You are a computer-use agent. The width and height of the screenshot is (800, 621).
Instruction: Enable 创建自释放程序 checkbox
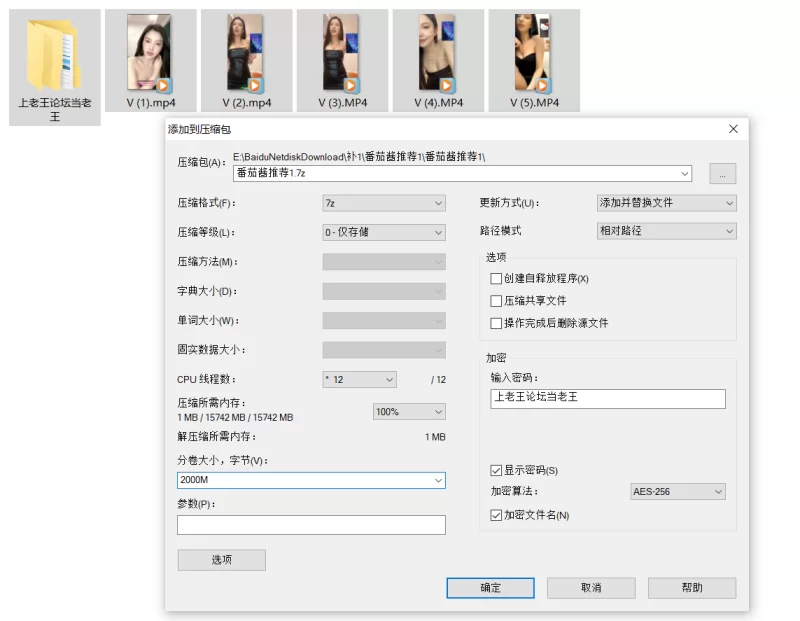tap(495, 279)
